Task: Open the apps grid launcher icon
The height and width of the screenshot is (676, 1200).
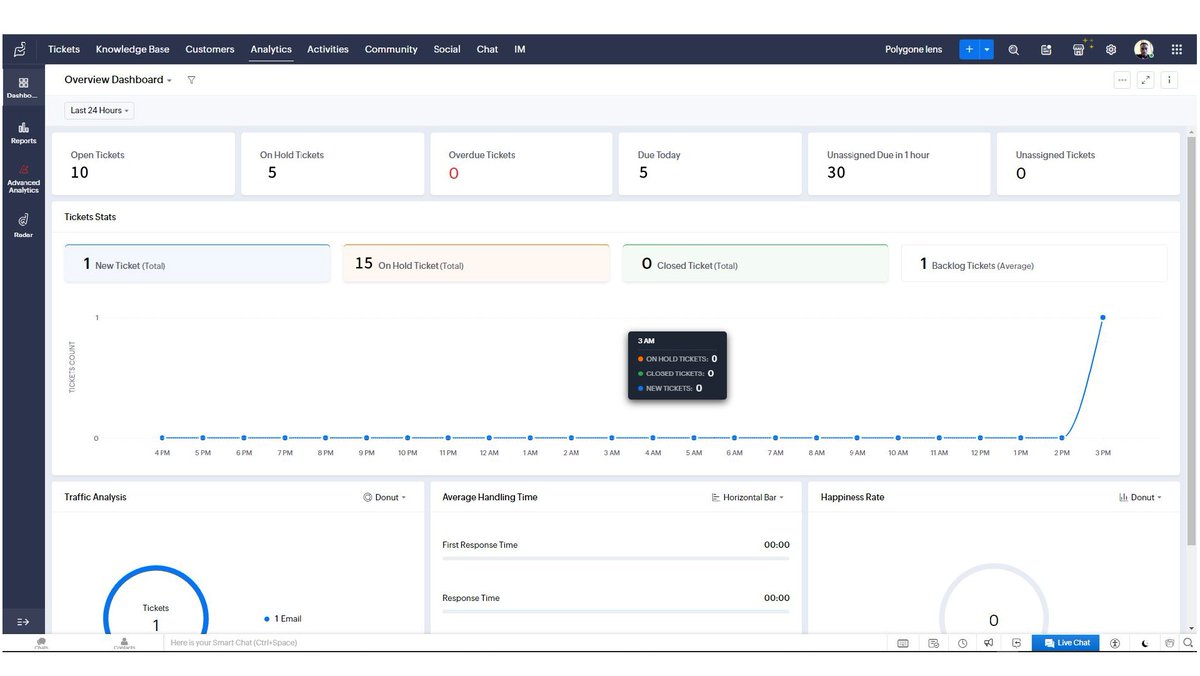Action: [1177, 50]
